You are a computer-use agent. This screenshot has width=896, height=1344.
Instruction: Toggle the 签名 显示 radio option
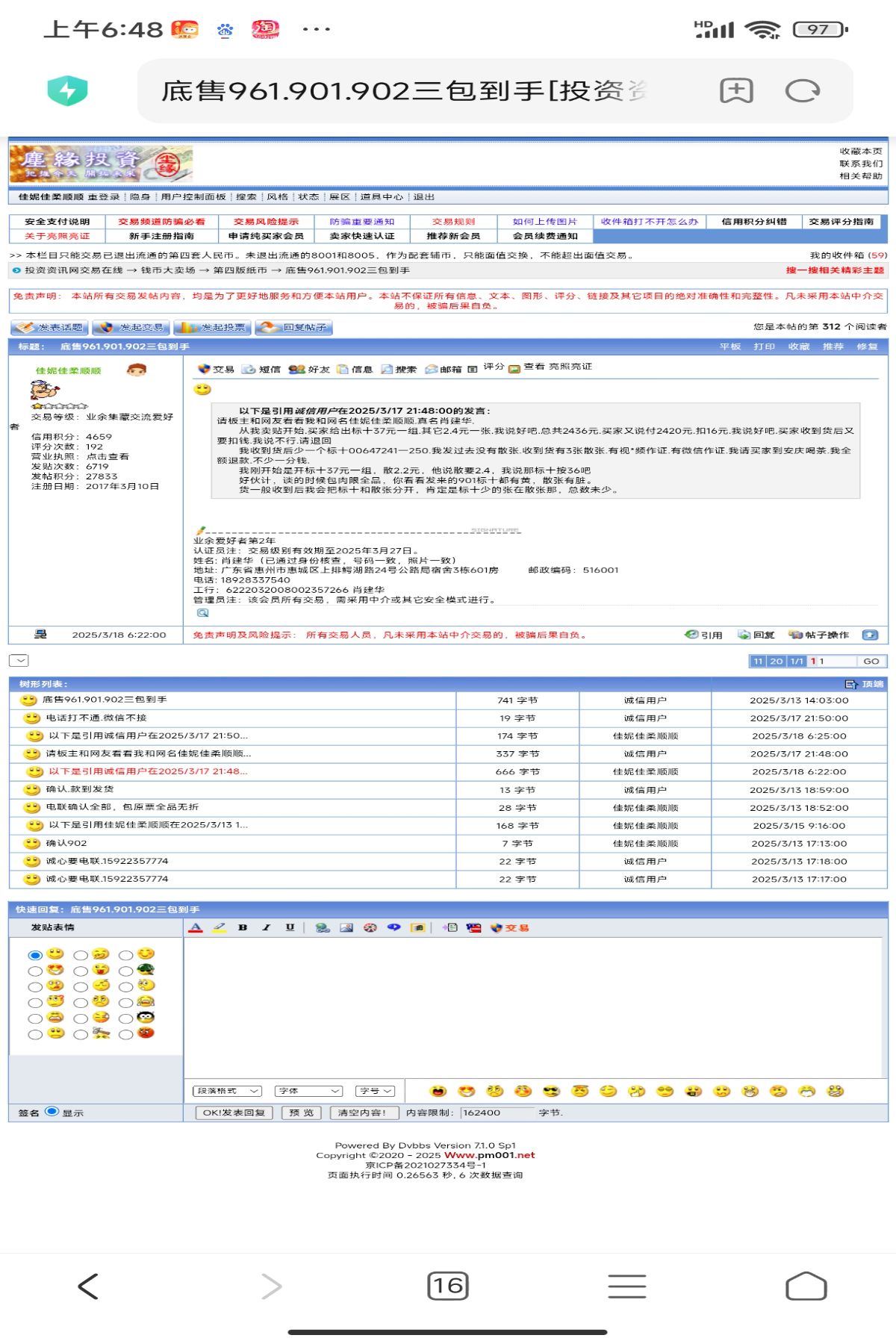tap(52, 1112)
